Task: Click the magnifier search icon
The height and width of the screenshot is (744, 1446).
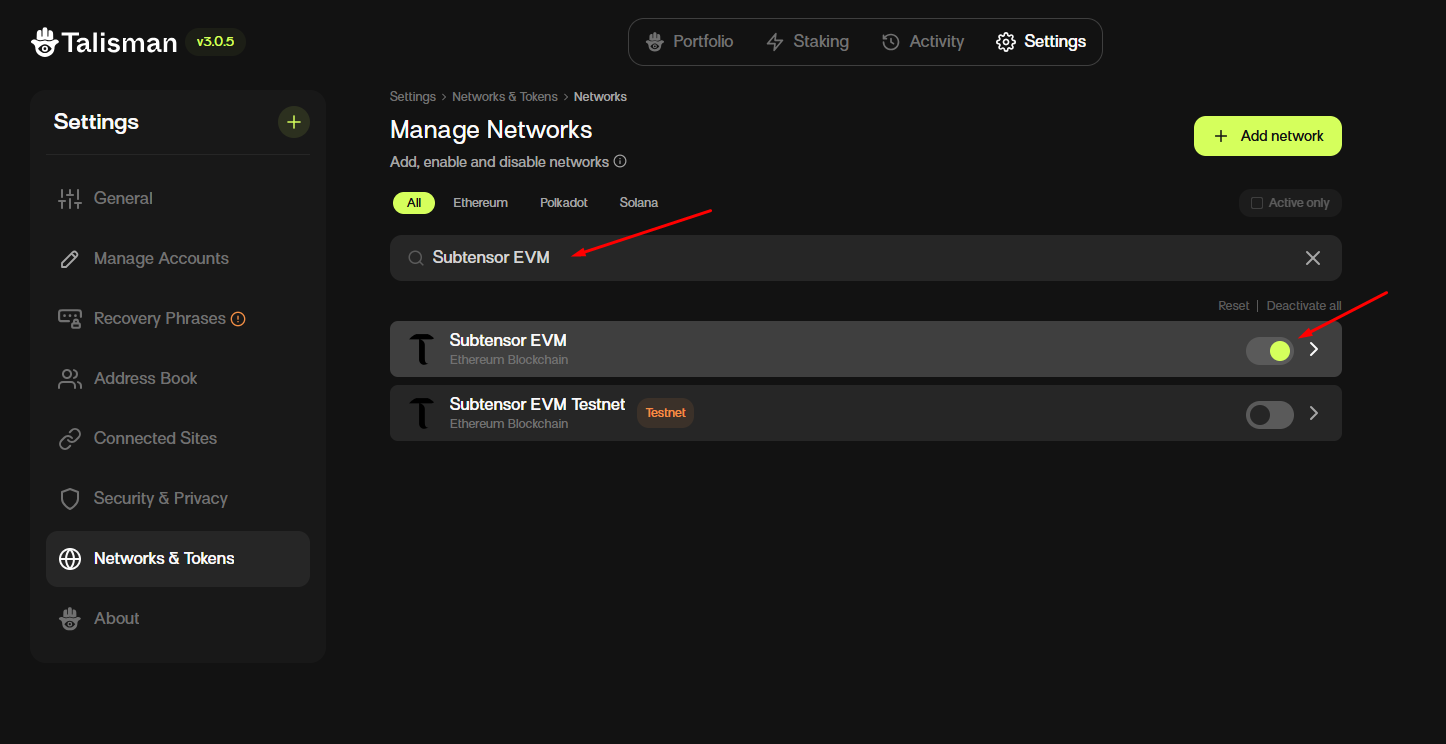Action: tap(416, 258)
